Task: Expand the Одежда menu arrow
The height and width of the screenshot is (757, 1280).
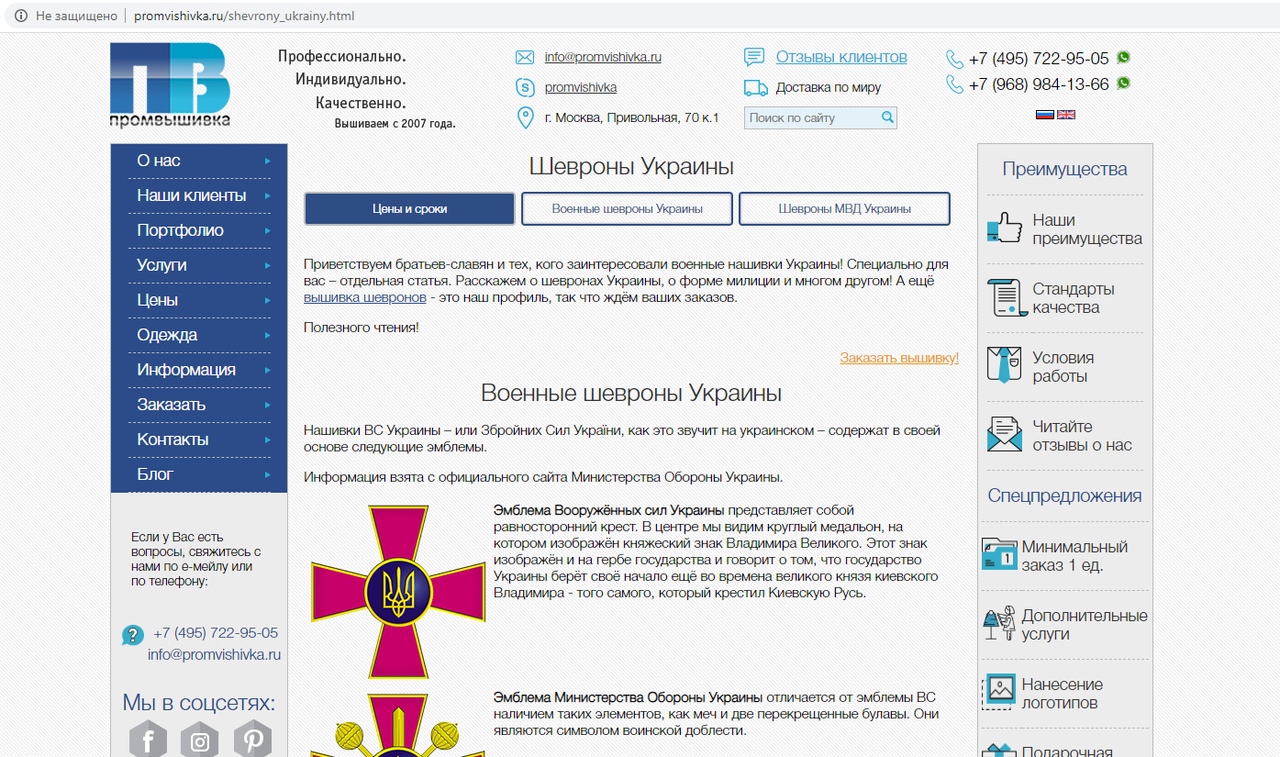Action: click(267, 336)
